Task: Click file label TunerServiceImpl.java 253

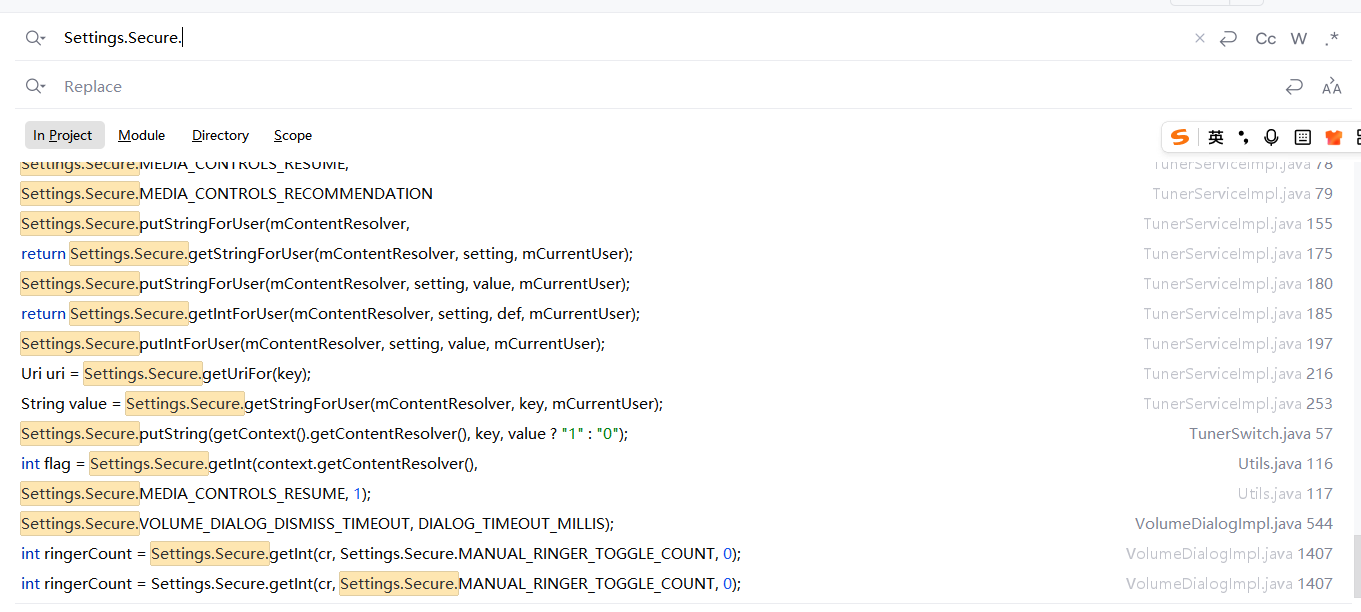Action: pyautogui.click(x=1238, y=403)
